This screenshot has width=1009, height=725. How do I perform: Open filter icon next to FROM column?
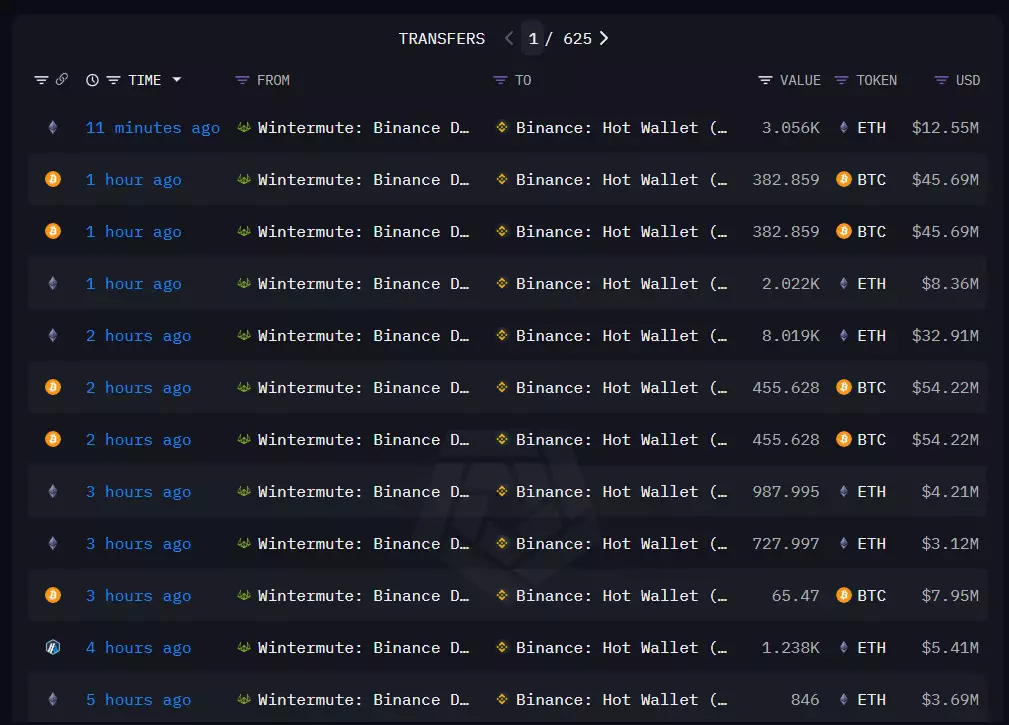coord(242,80)
